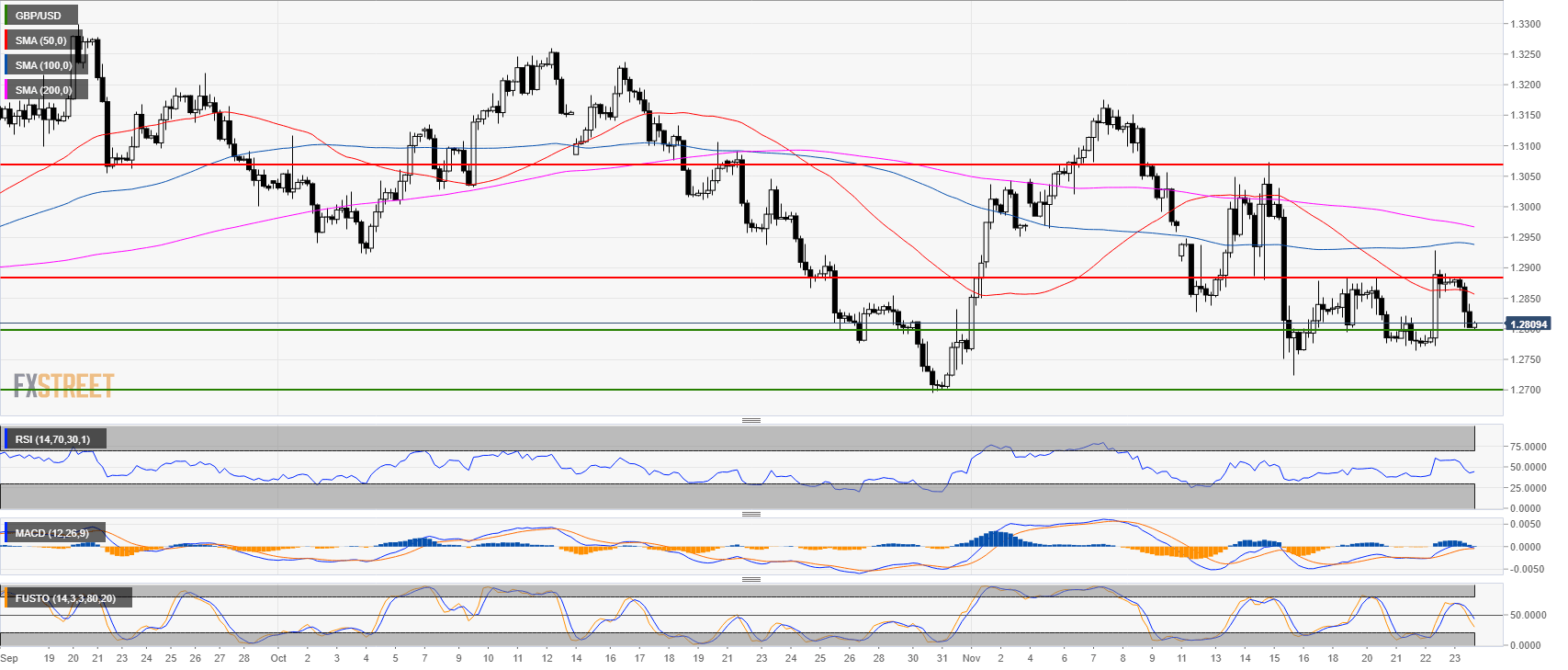Click the RSI (14,70,30,1) indicator label
The width and height of the screenshot is (1568, 670).
click(x=52, y=439)
